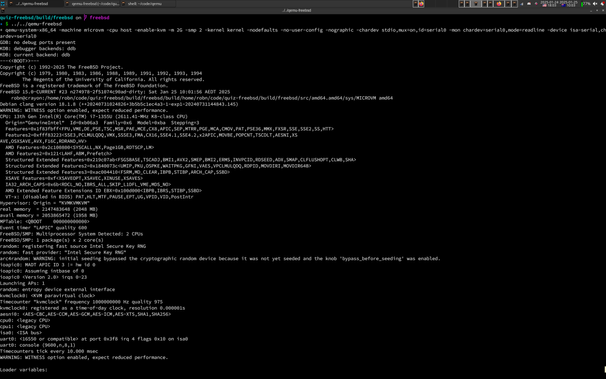Click the 'Launching APs: 1' line

click(22, 284)
